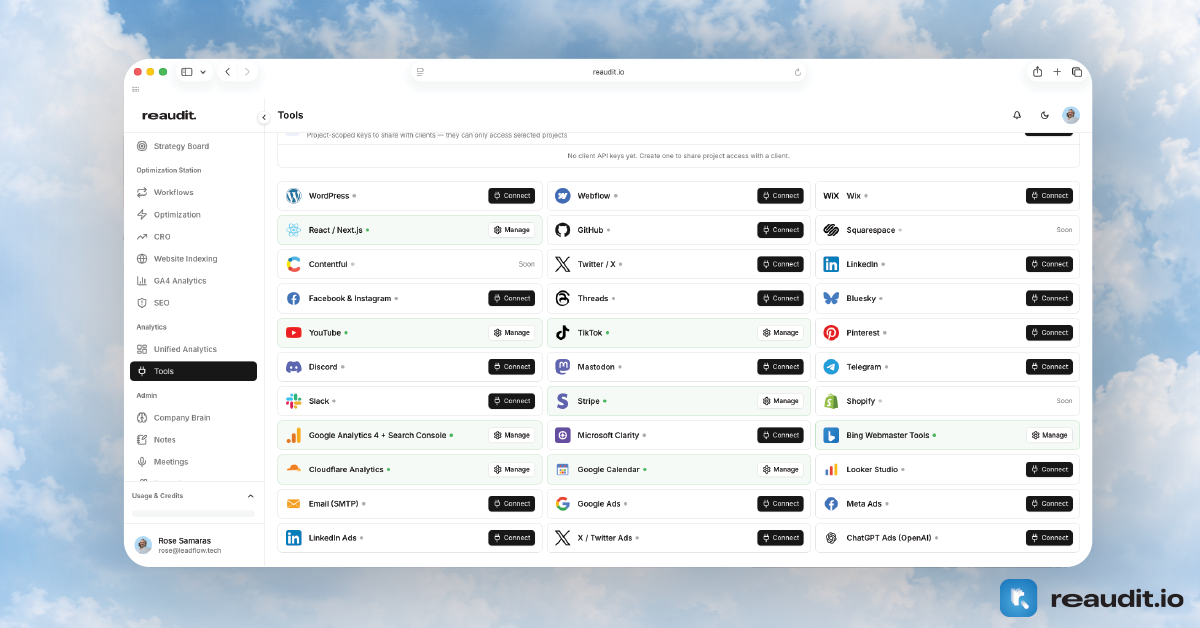The width and height of the screenshot is (1200, 628).
Task: Click the X / Twitter Ads logo icon
Action: pyautogui.click(x=563, y=538)
